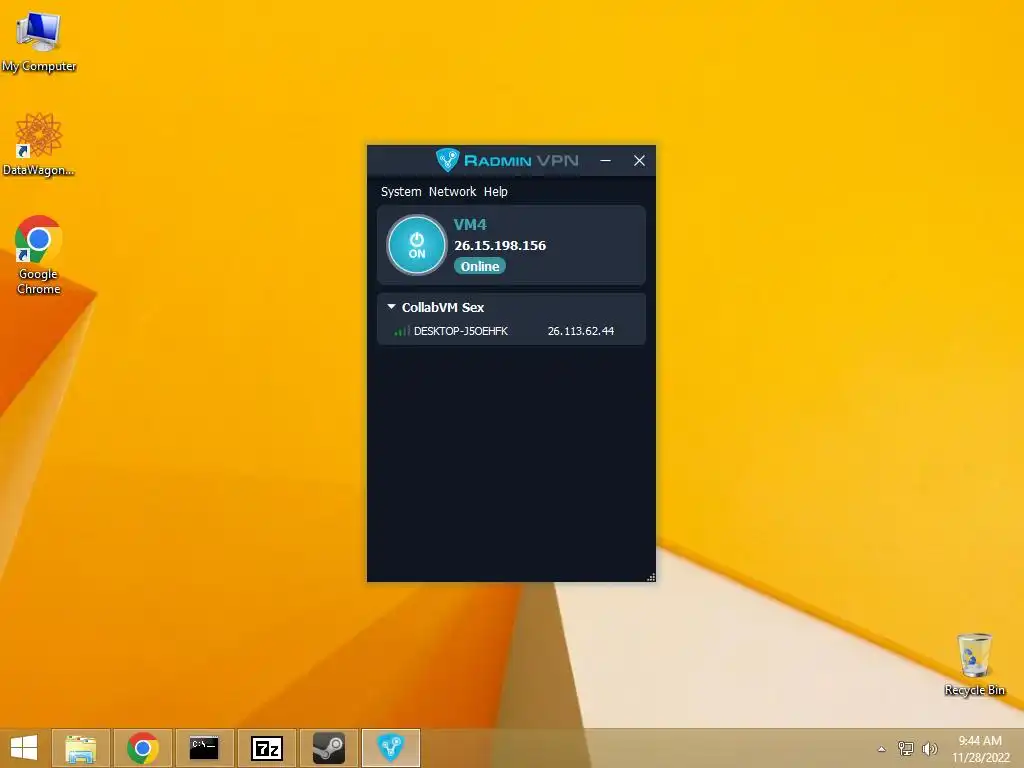This screenshot has height=768, width=1024.
Task: Collapse the CollabVM Sex network group
Action: [x=391, y=306]
